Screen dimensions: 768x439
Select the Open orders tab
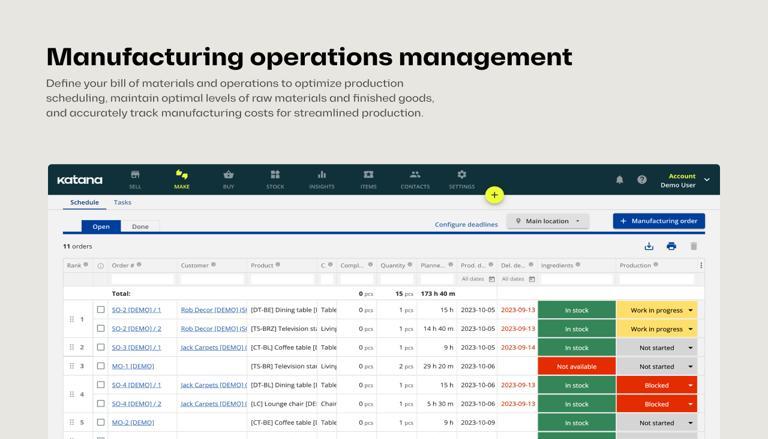click(x=101, y=226)
